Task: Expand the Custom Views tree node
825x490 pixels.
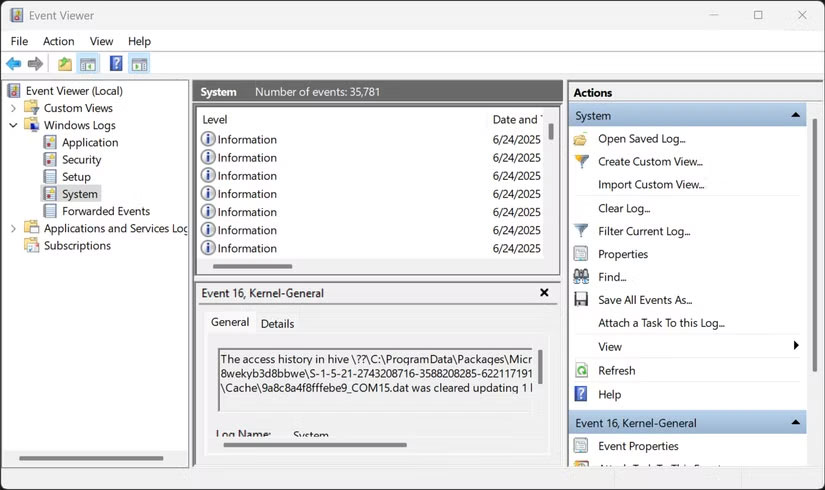Action: pyautogui.click(x=13, y=108)
